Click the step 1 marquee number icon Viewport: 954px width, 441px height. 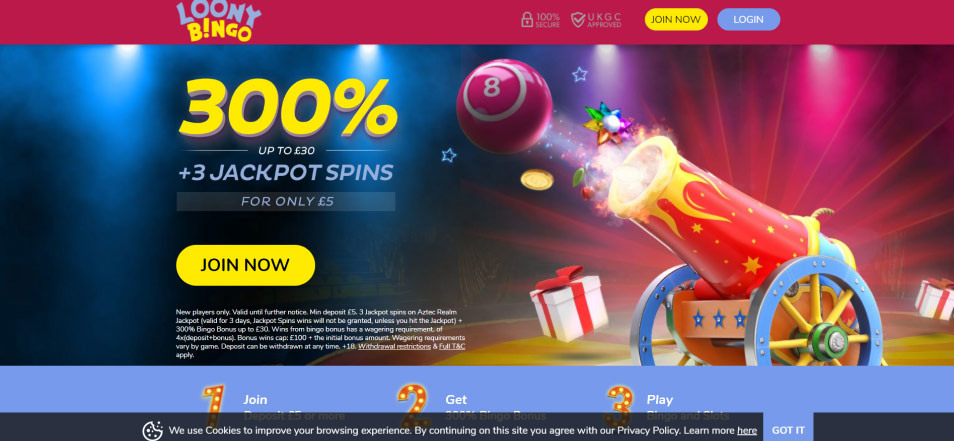[213, 406]
